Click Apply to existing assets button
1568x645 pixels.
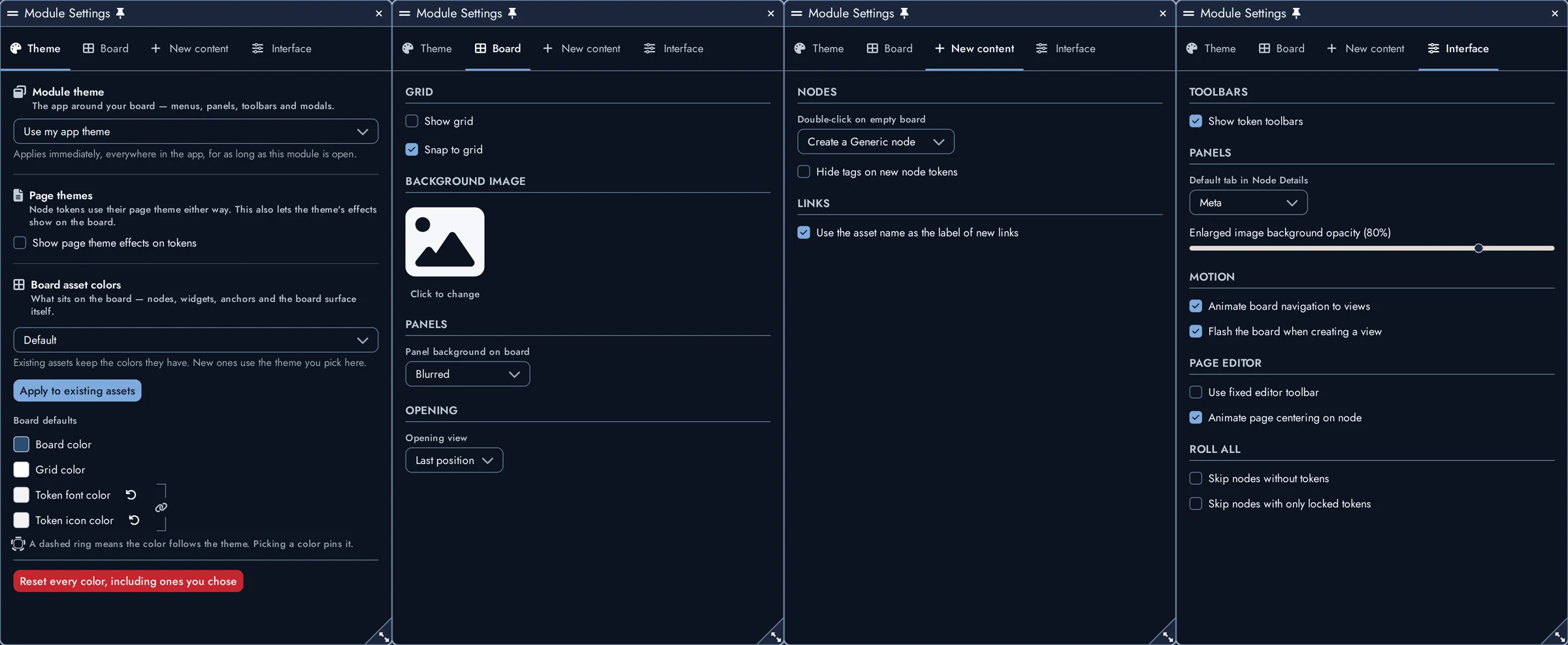(x=77, y=391)
